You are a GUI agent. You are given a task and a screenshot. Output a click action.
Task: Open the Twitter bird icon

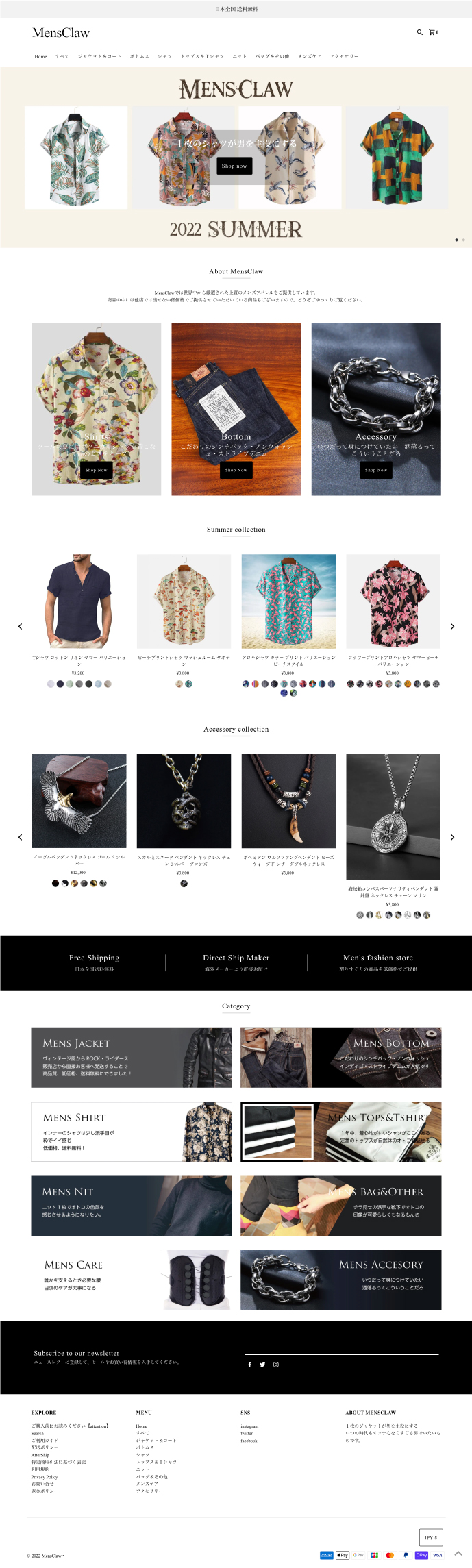pos(262,1365)
